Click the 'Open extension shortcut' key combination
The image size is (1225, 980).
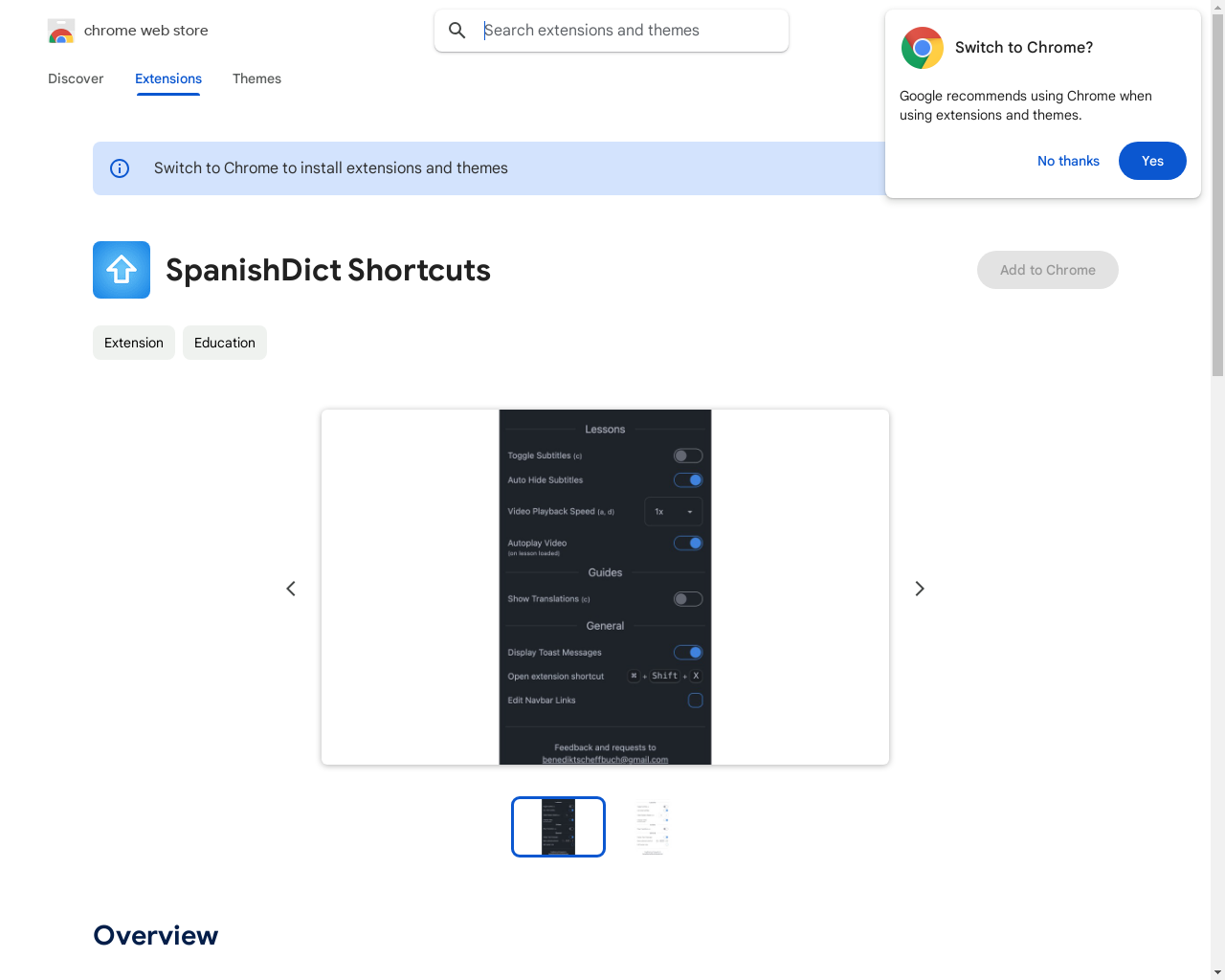(665, 677)
